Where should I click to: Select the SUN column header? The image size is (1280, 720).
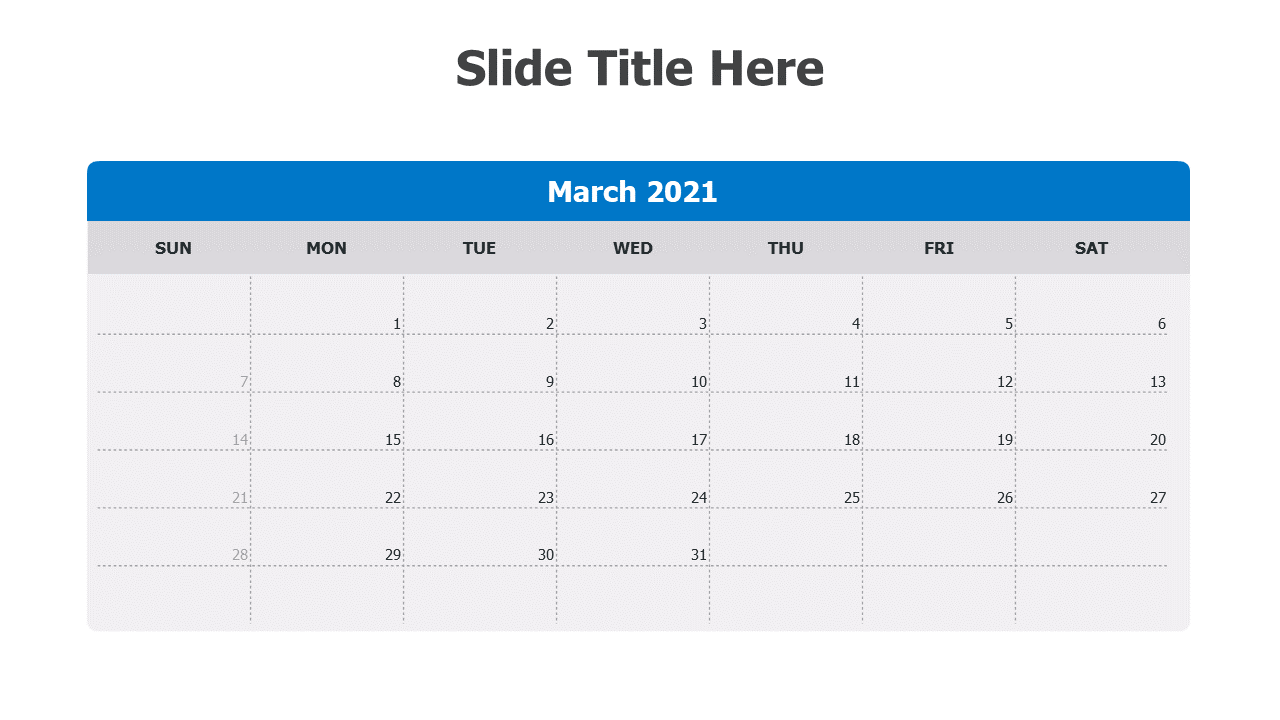173,248
